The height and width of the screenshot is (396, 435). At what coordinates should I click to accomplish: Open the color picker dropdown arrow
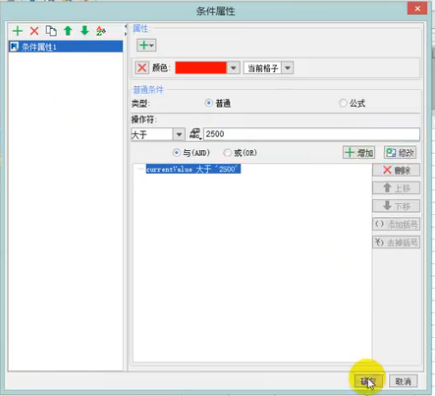pos(233,68)
